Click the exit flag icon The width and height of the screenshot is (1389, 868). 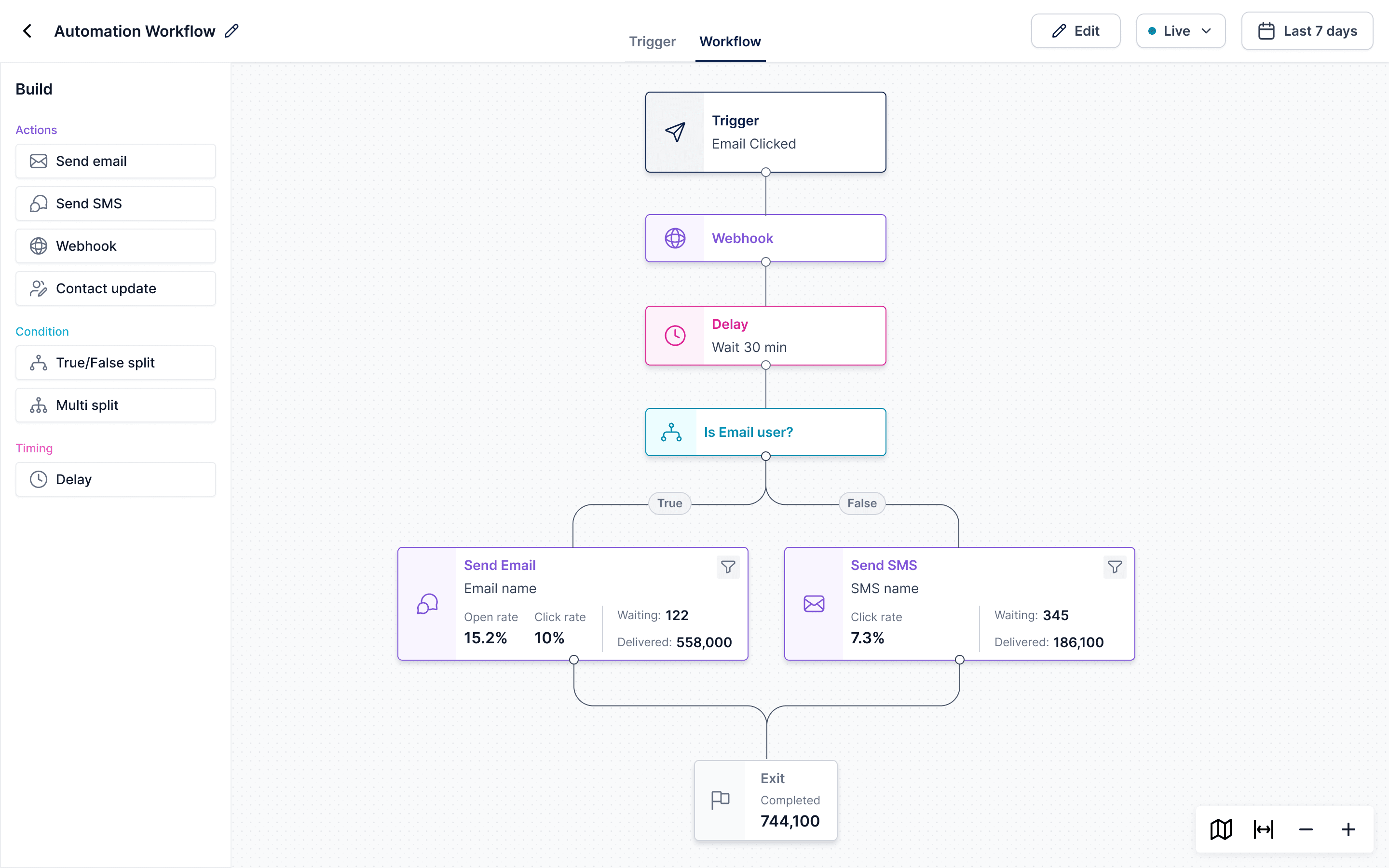[x=720, y=800]
